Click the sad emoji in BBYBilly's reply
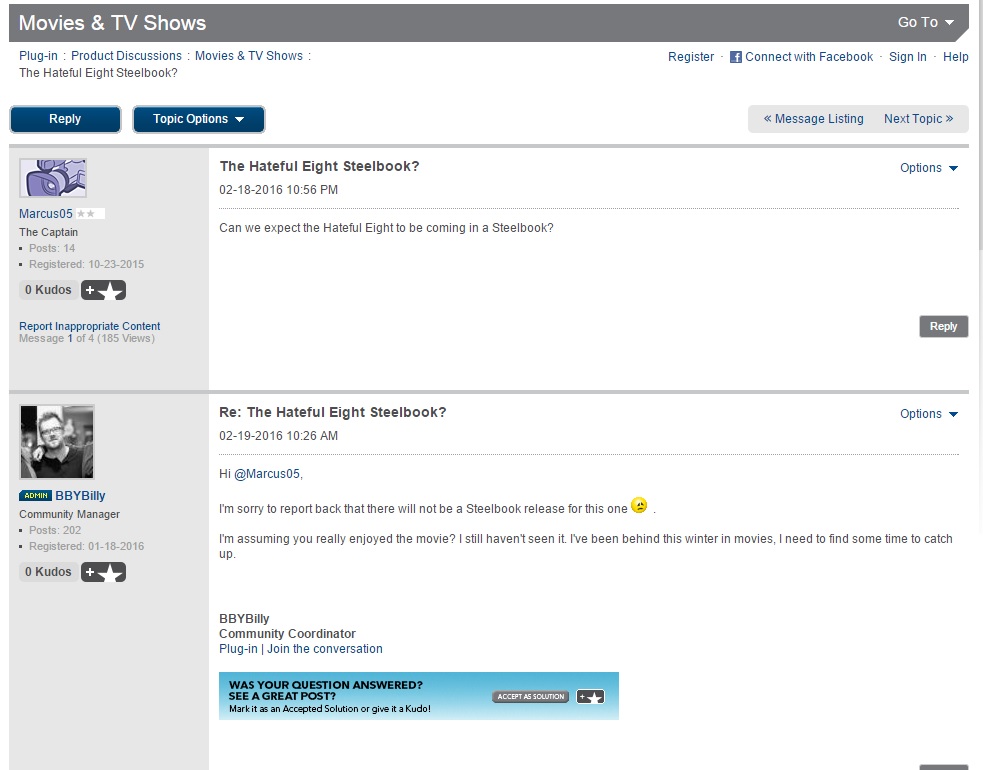This screenshot has width=983, height=770. click(x=639, y=505)
